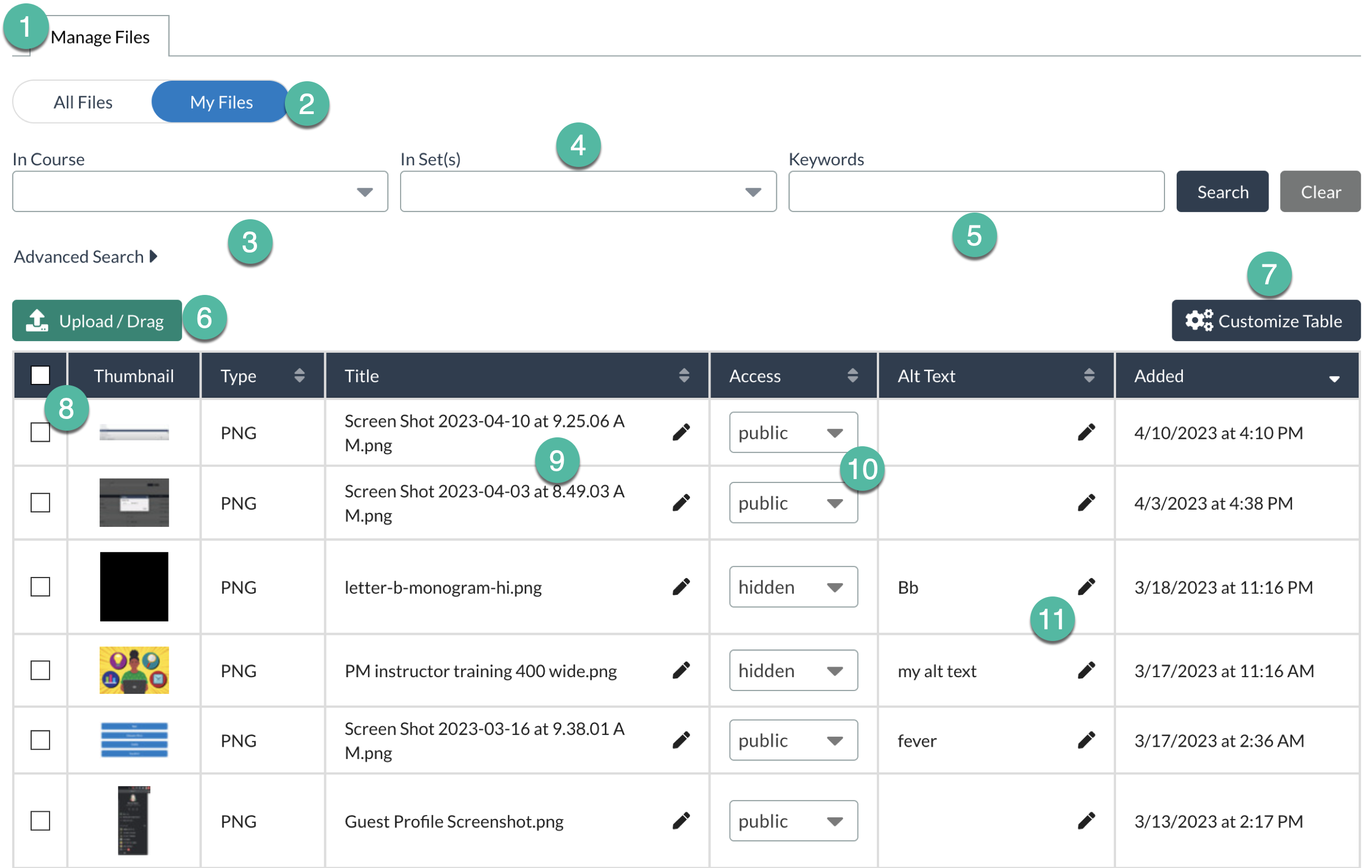Click the Upload / Drag button

[x=97, y=321]
